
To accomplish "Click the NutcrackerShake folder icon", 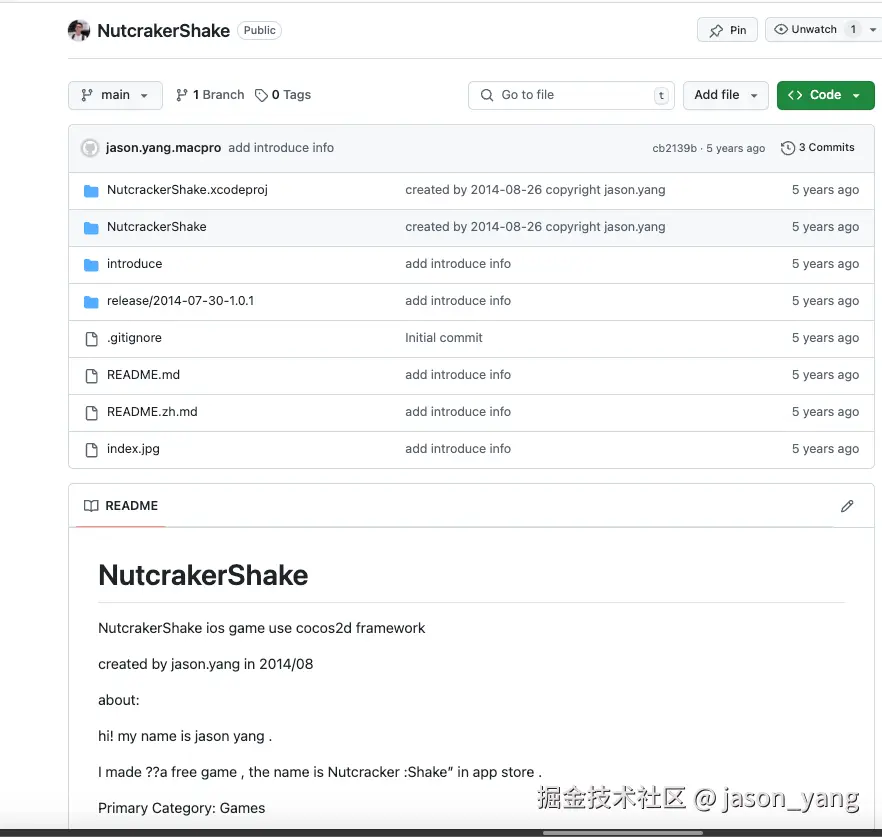I will click(x=91, y=228).
